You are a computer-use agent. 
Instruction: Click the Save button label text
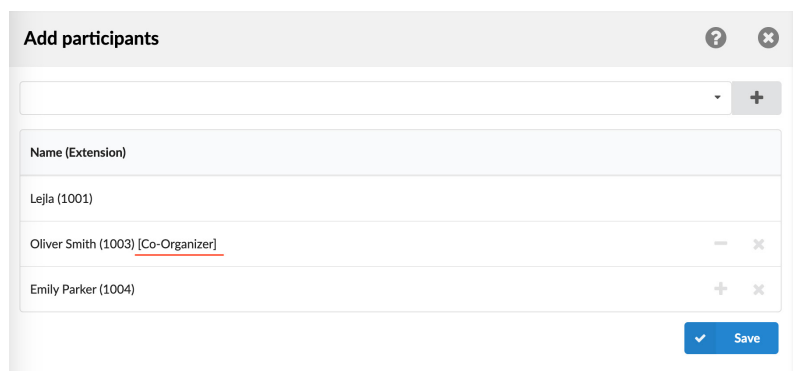(747, 338)
